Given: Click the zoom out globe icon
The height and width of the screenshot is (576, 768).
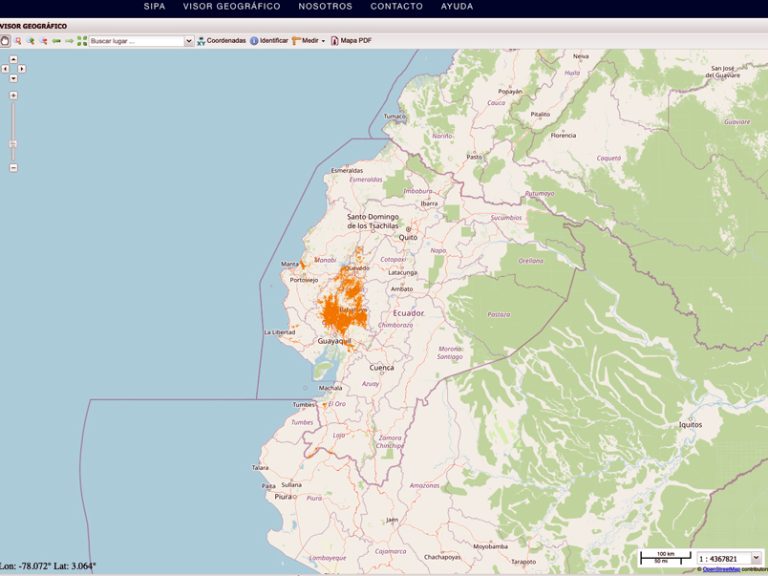Looking at the screenshot, I should (x=44, y=41).
